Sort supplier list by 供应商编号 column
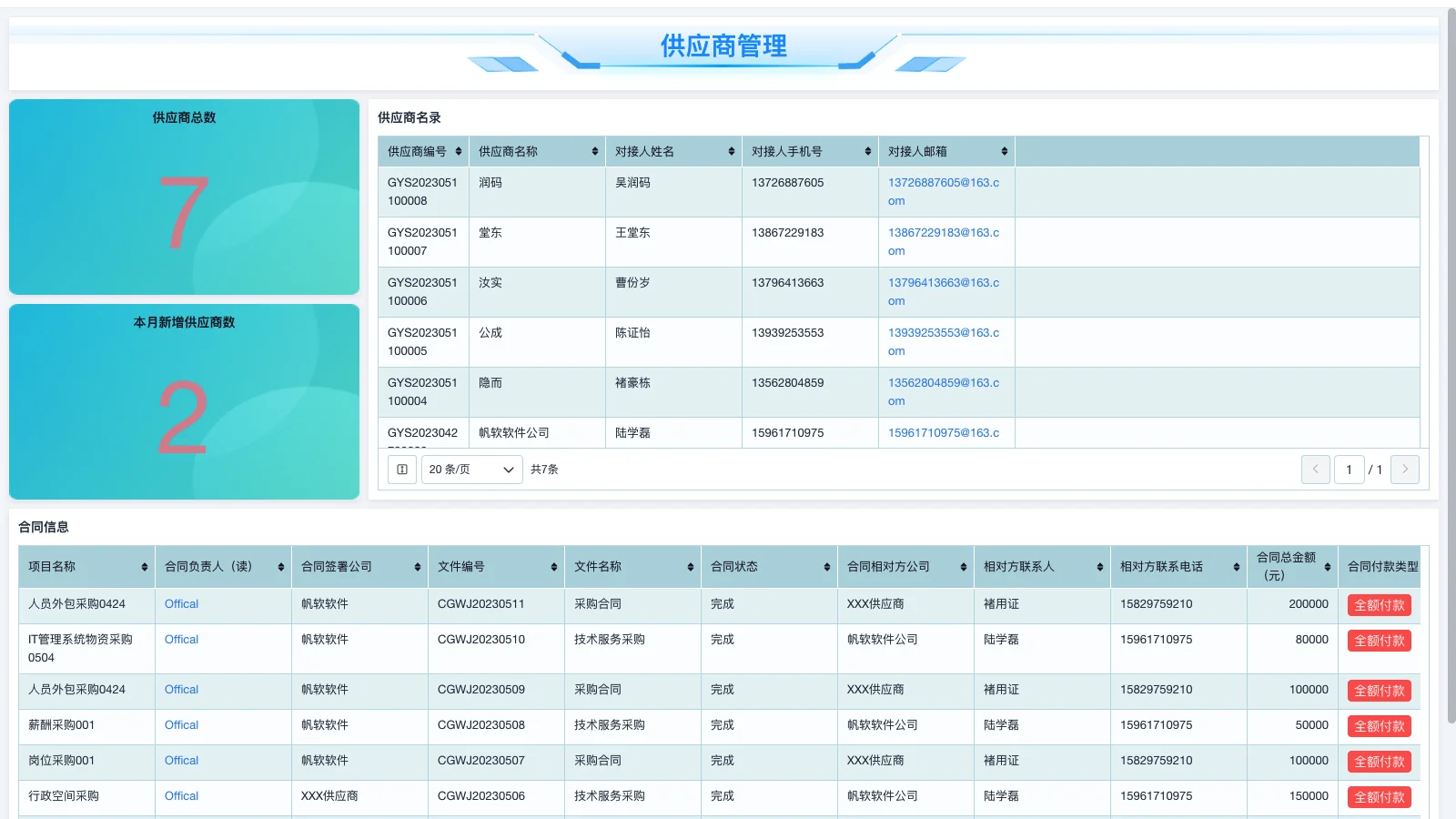Screen dimensions: 1456x819 tap(459, 152)
